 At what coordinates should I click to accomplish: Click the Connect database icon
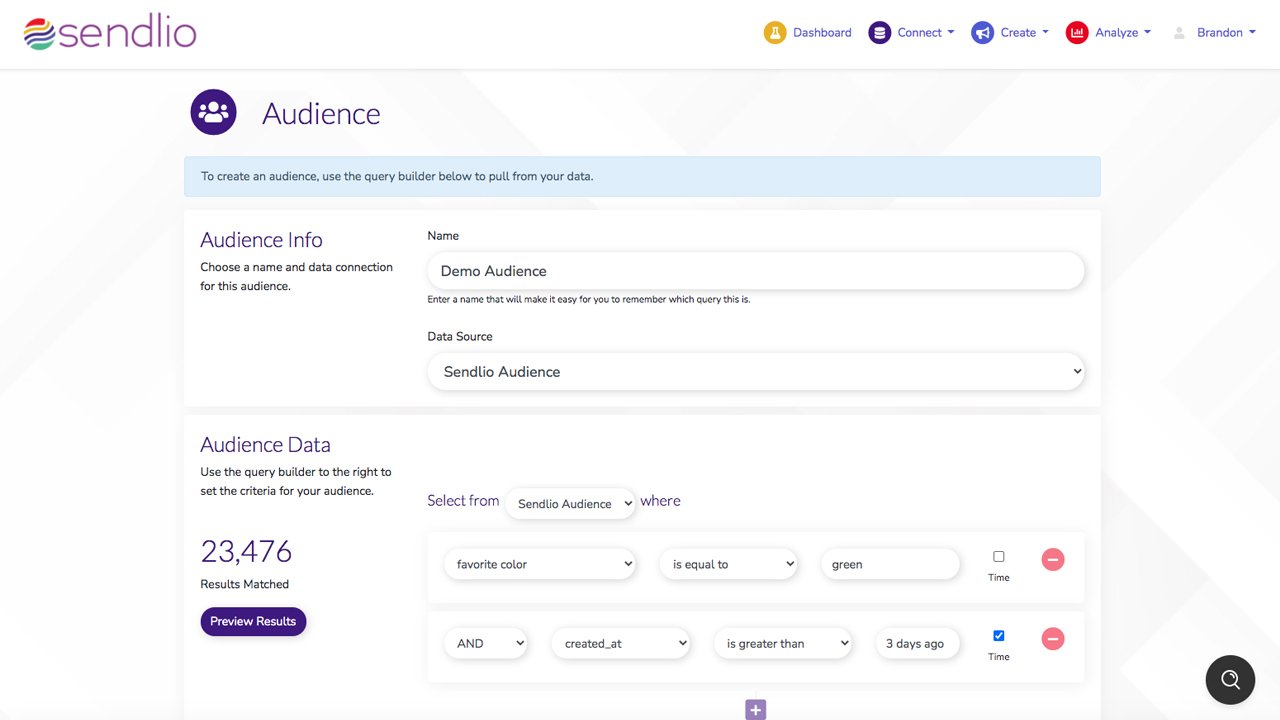coord(879,33)
